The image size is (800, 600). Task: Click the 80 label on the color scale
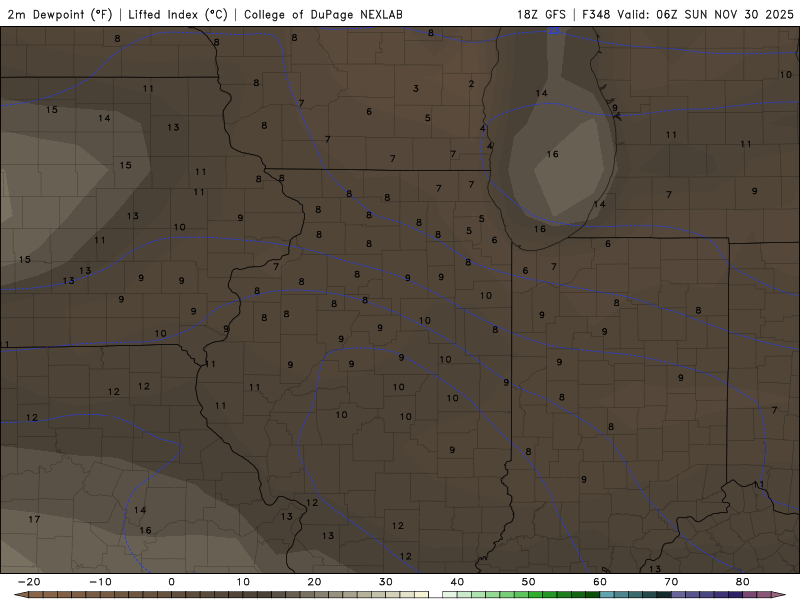743,582
